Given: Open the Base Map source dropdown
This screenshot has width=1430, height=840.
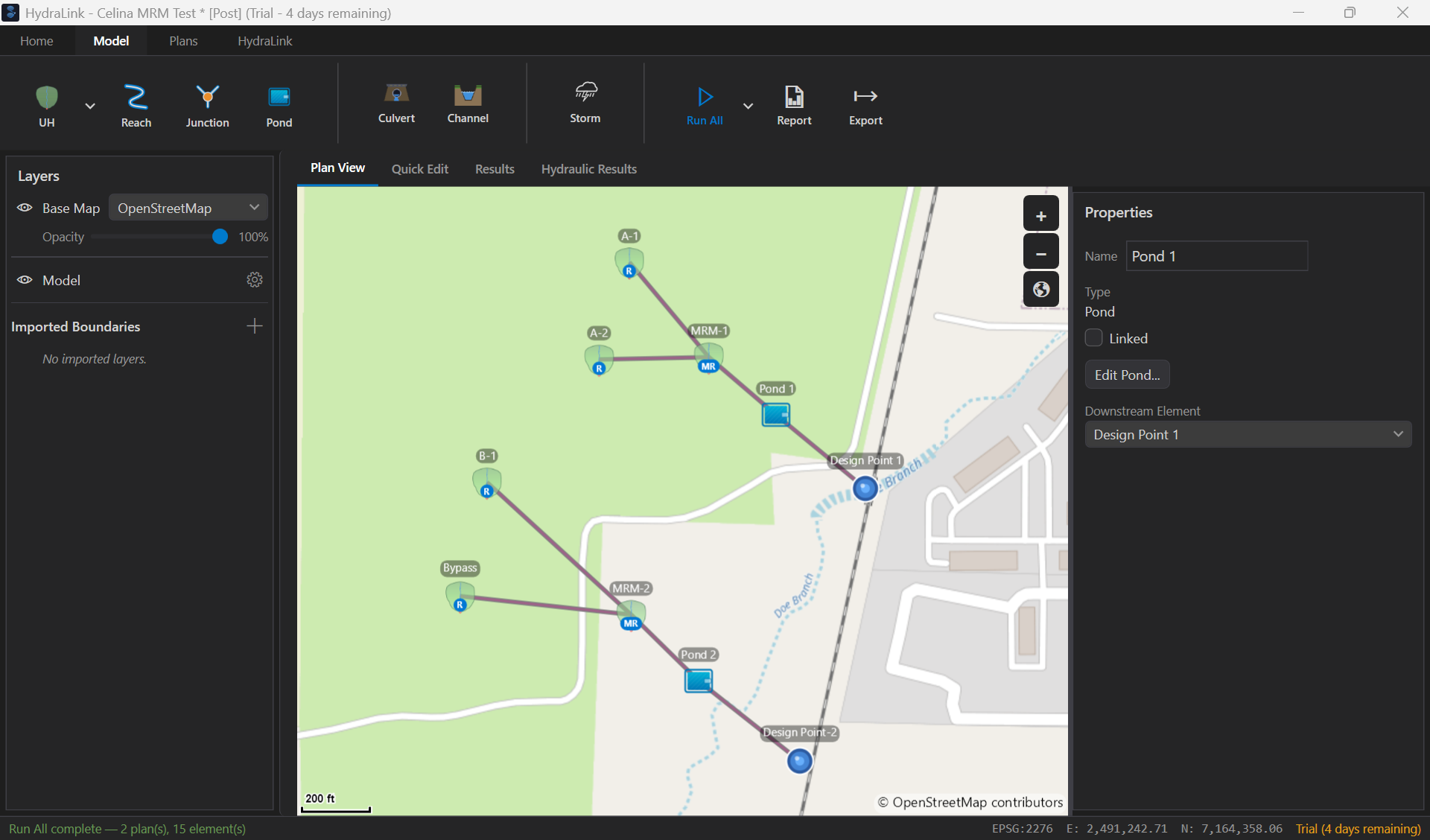Looking at the screenshot, I should click(x=188, y=208).
